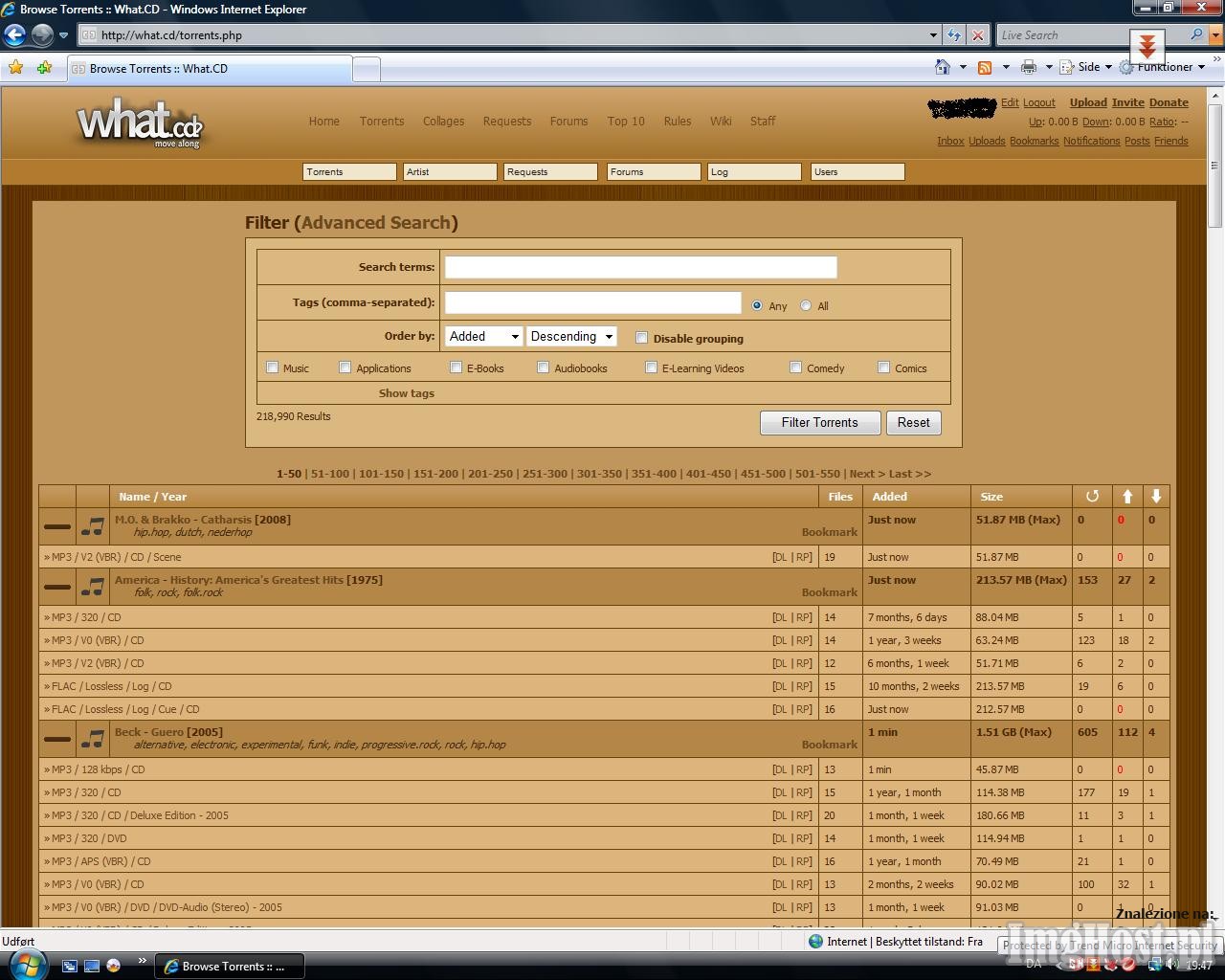Select the All tags radio button
This screenshot has height=980, width=1225.
806,305
